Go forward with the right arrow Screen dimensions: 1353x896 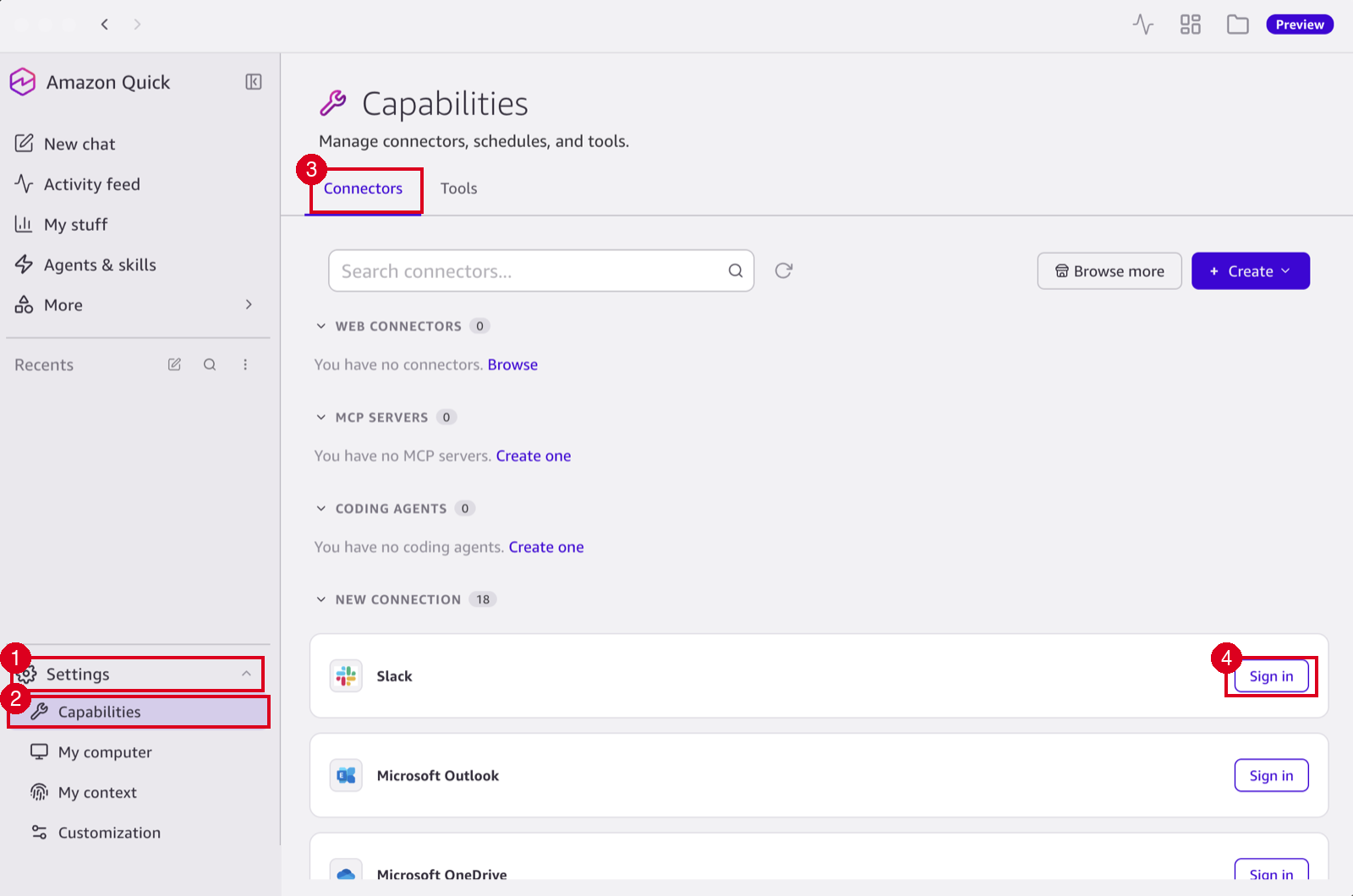(137, 25)
